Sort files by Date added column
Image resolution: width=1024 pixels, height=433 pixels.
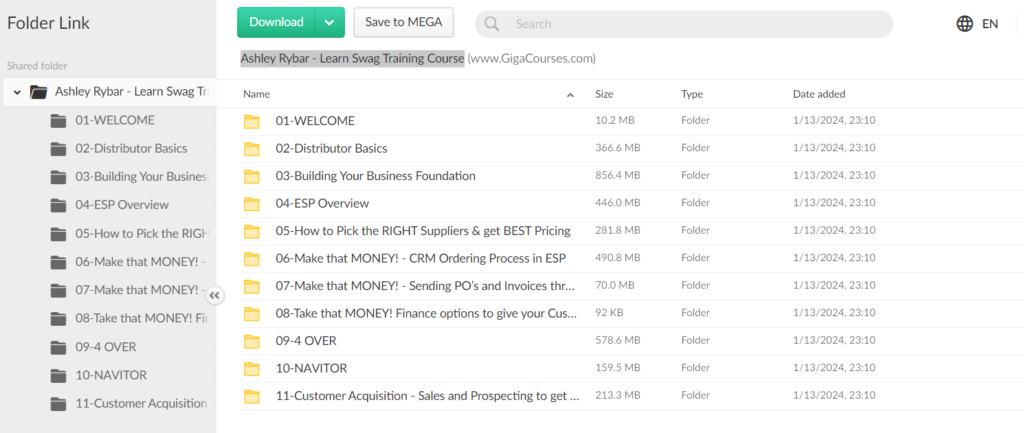819,94
